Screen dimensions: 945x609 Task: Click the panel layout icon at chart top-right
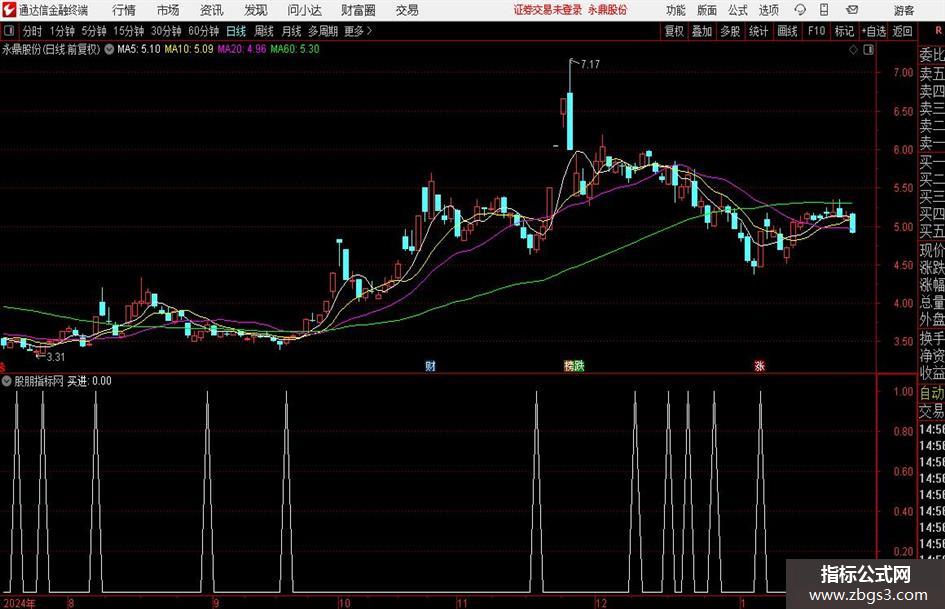(868, 50)
